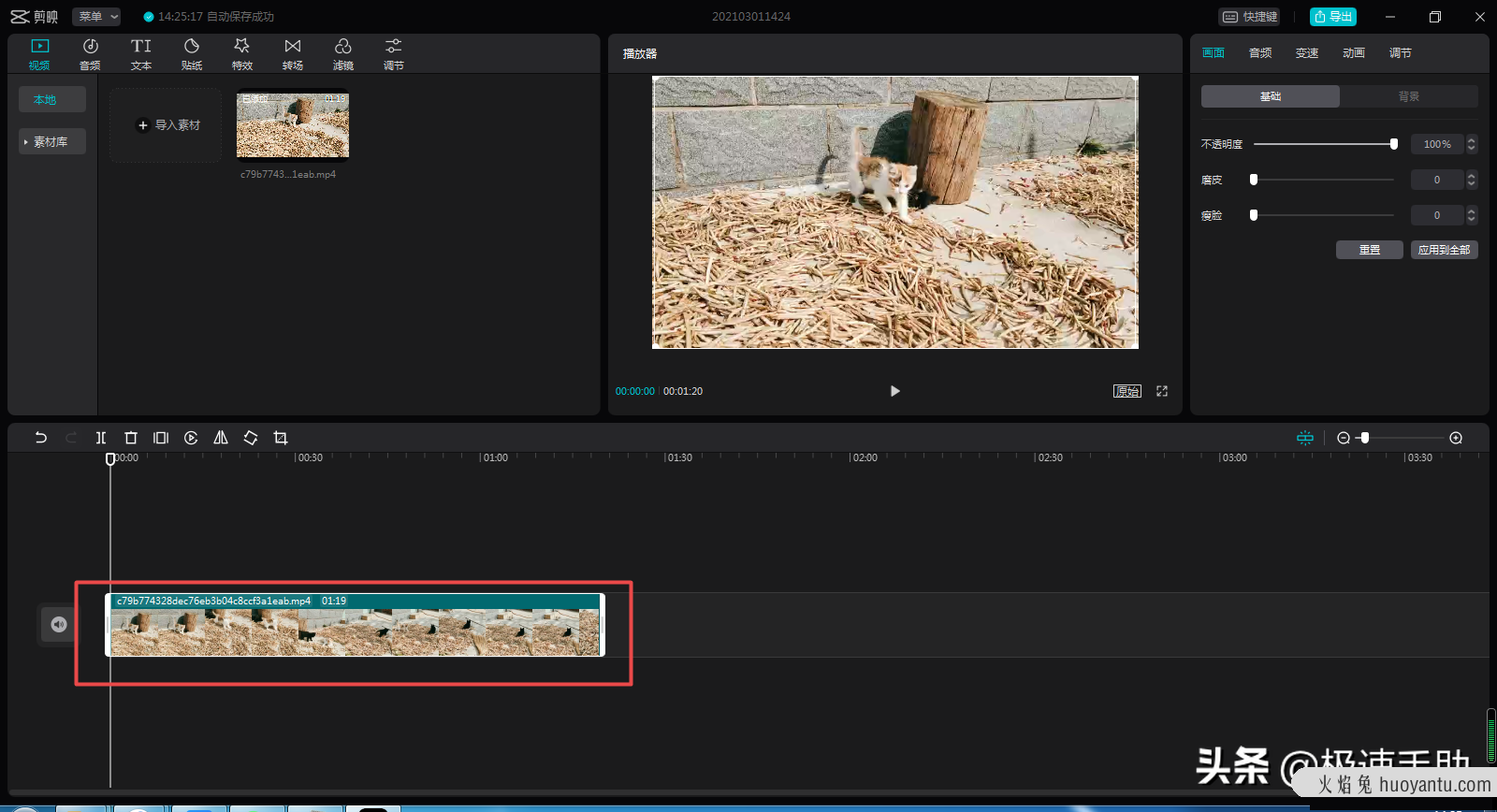This screenshot has height=812, width=1497.
Task: Click the redo arrow in the timeline toolbar
Action: click(71, 438)
